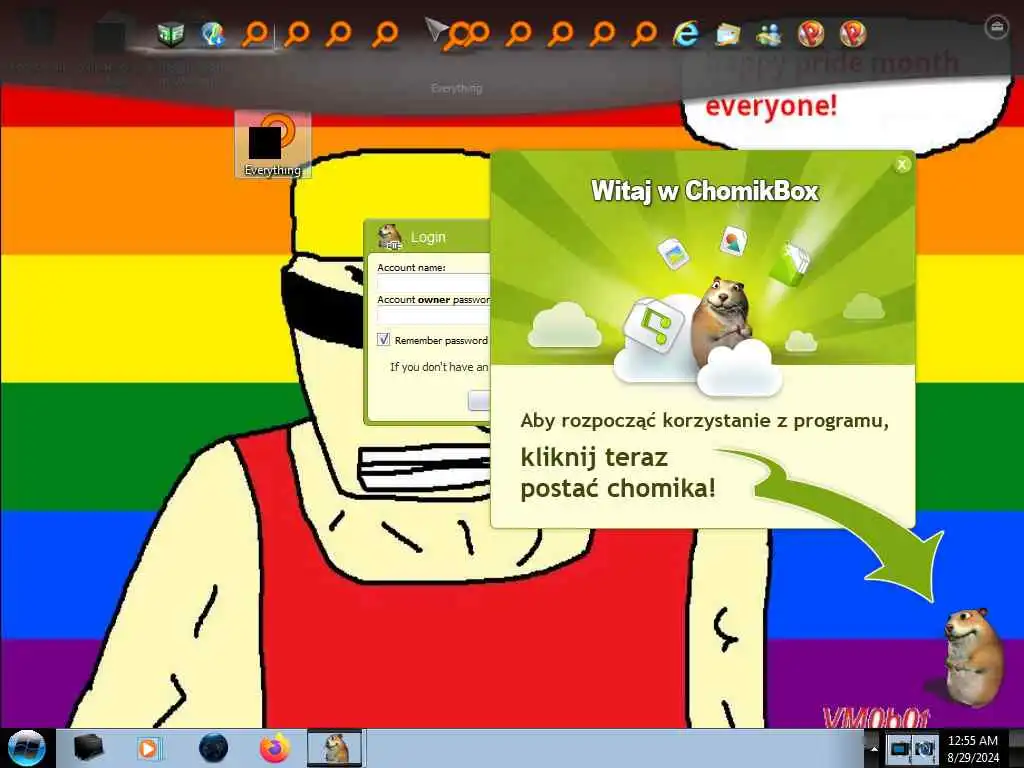The height and width of the screenshot is (768, 1024).
Task: Click the hamster mascot in the bottom-right corner
Action: pyautogui.click(x=974, y=656)
